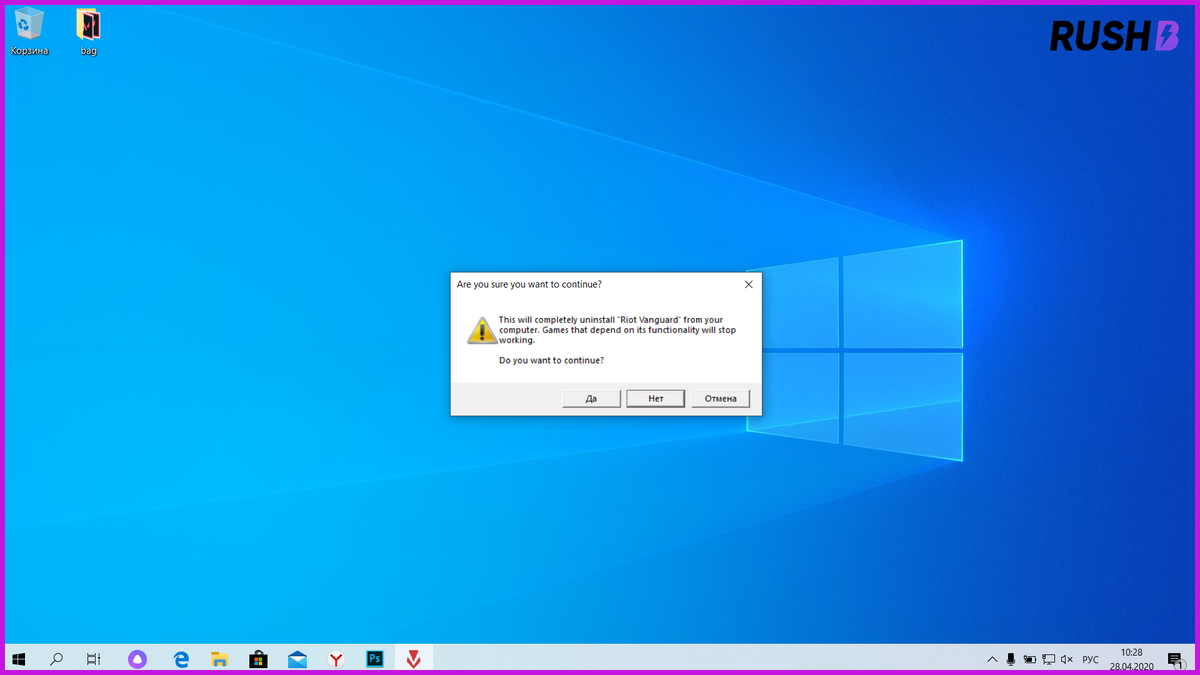Click the dialog title "Are you sure you want to continue?"
Image resolution: width=1200 pixels, height=675 pixels.
click(529, 284)
